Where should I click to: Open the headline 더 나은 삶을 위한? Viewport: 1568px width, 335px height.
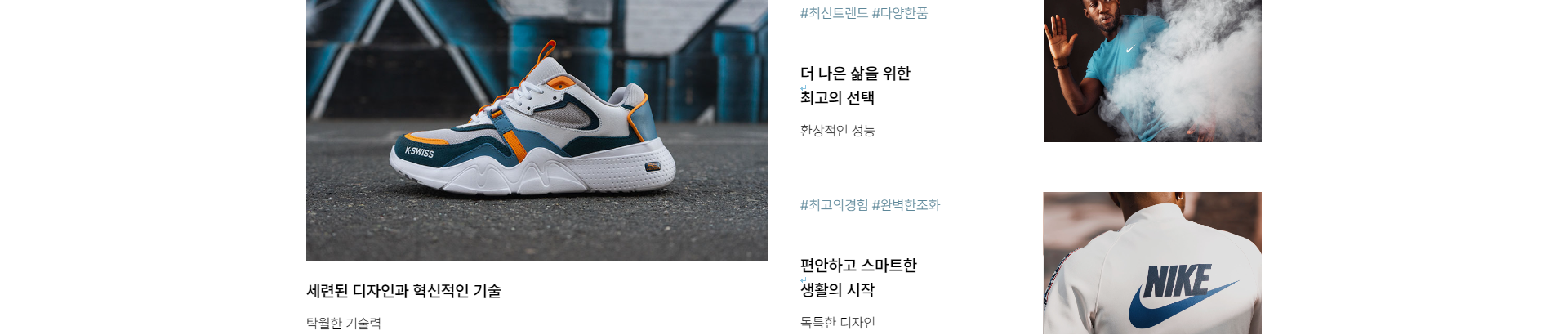coord(855,74)
